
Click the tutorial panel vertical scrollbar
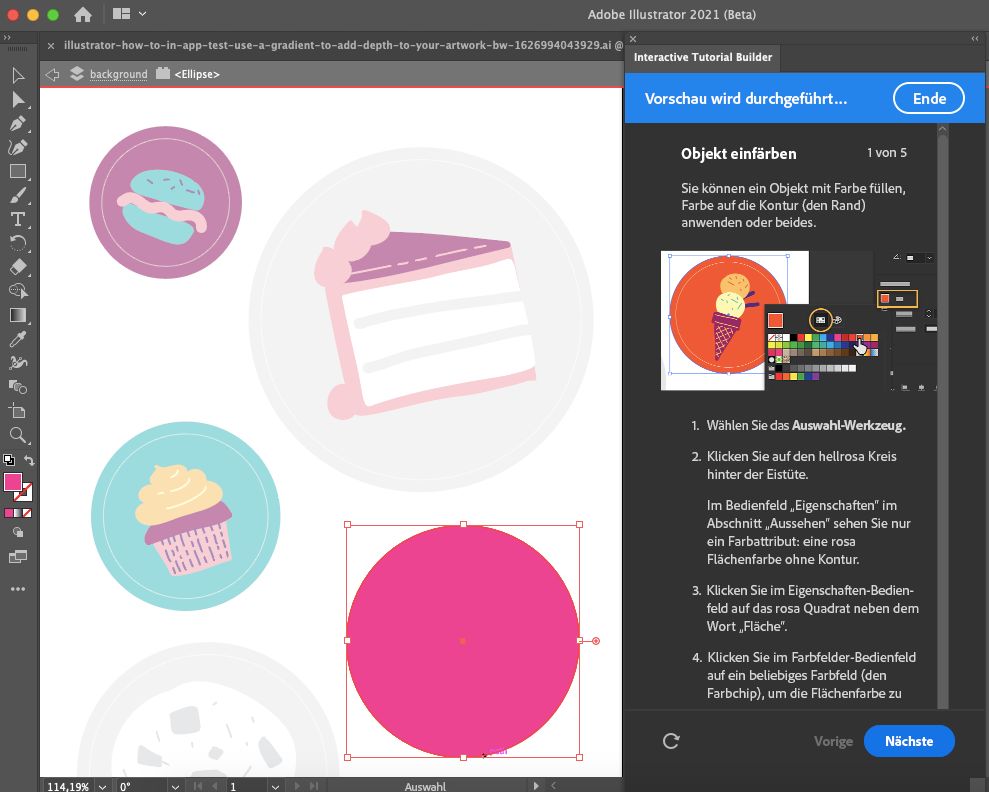(x=943, y=416)
